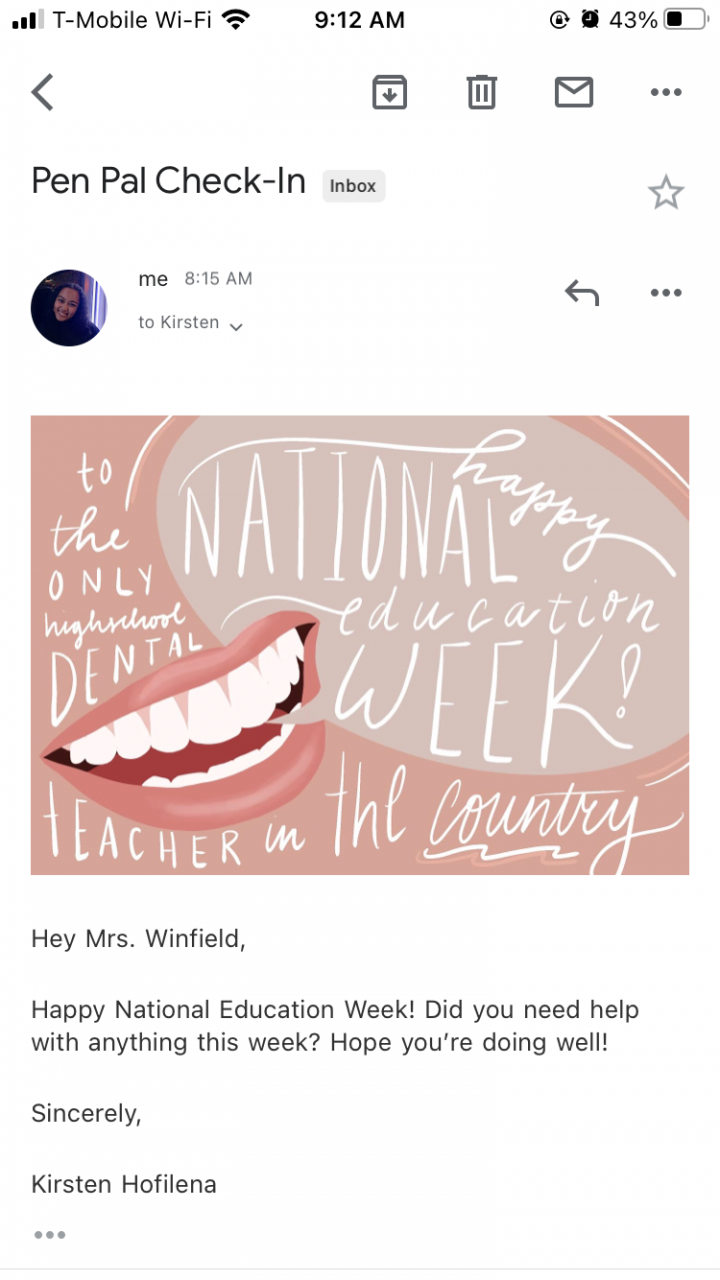Tap the 'me' sender name
The image size is (720, 1280).
pyautogui.click(x=153, y=280)
